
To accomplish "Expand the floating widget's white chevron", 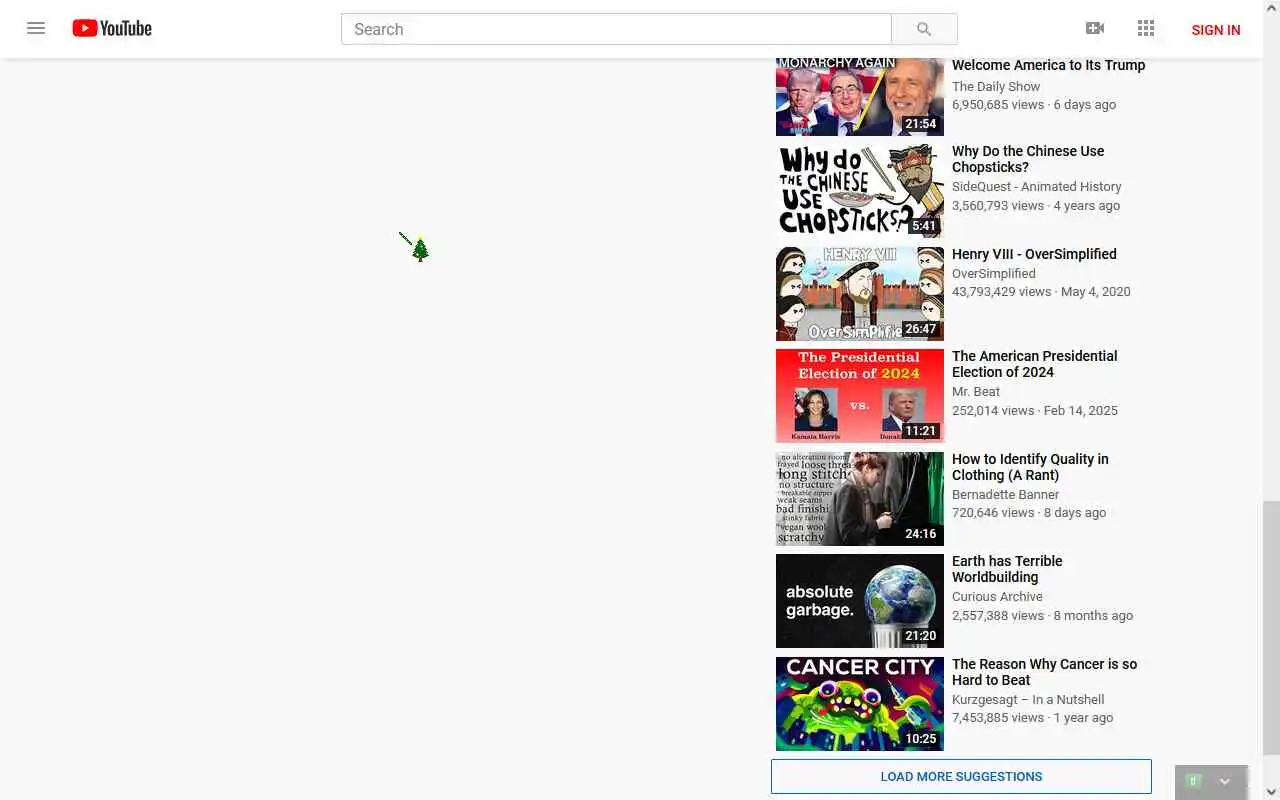I will click(1224, 782).
